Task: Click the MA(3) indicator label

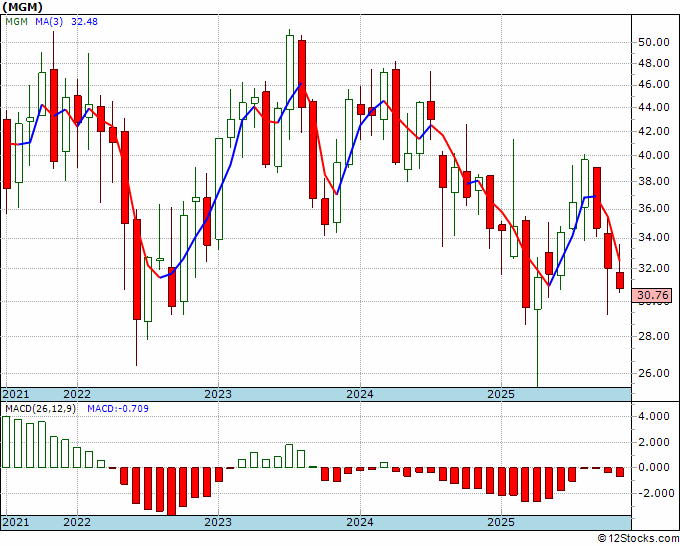Action: 49,21
